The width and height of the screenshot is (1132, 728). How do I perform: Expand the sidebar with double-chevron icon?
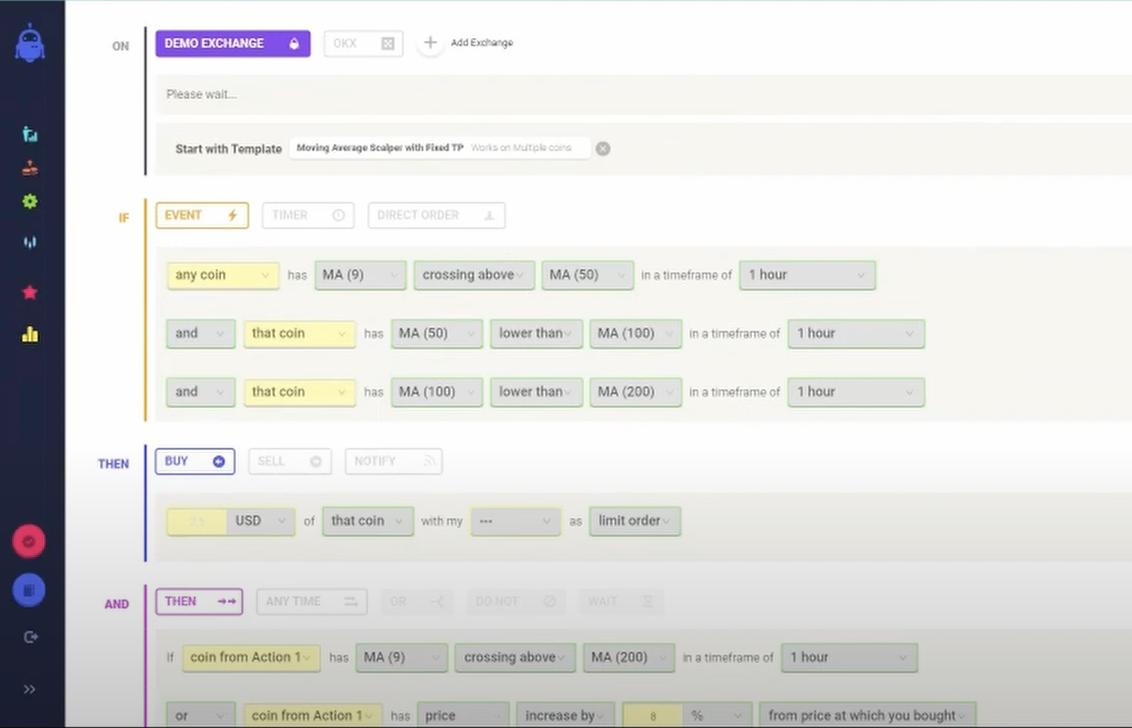tap(29, 689)
